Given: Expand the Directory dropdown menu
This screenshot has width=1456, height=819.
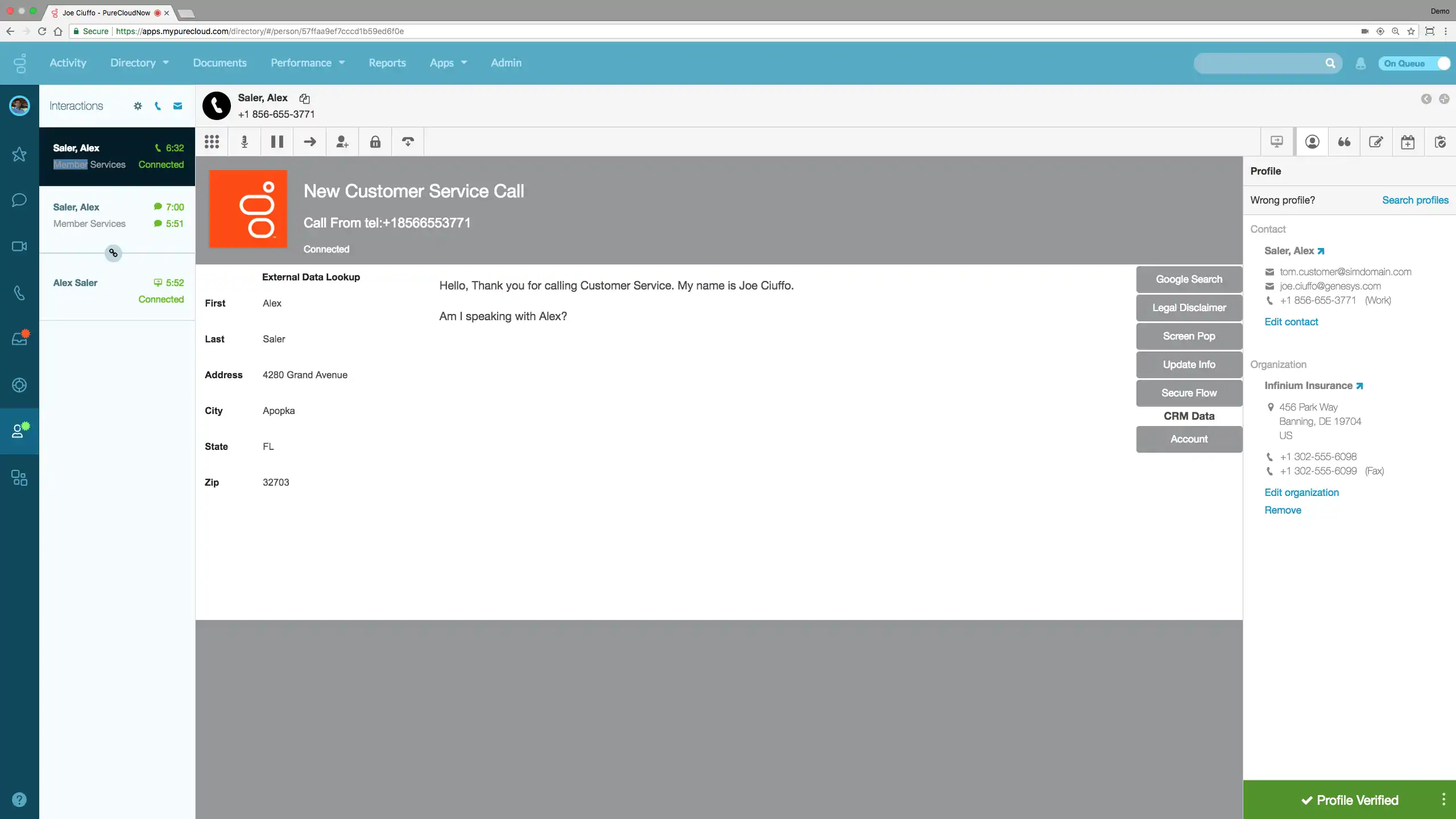Looking at the screenshot, I should coord(139,63).
